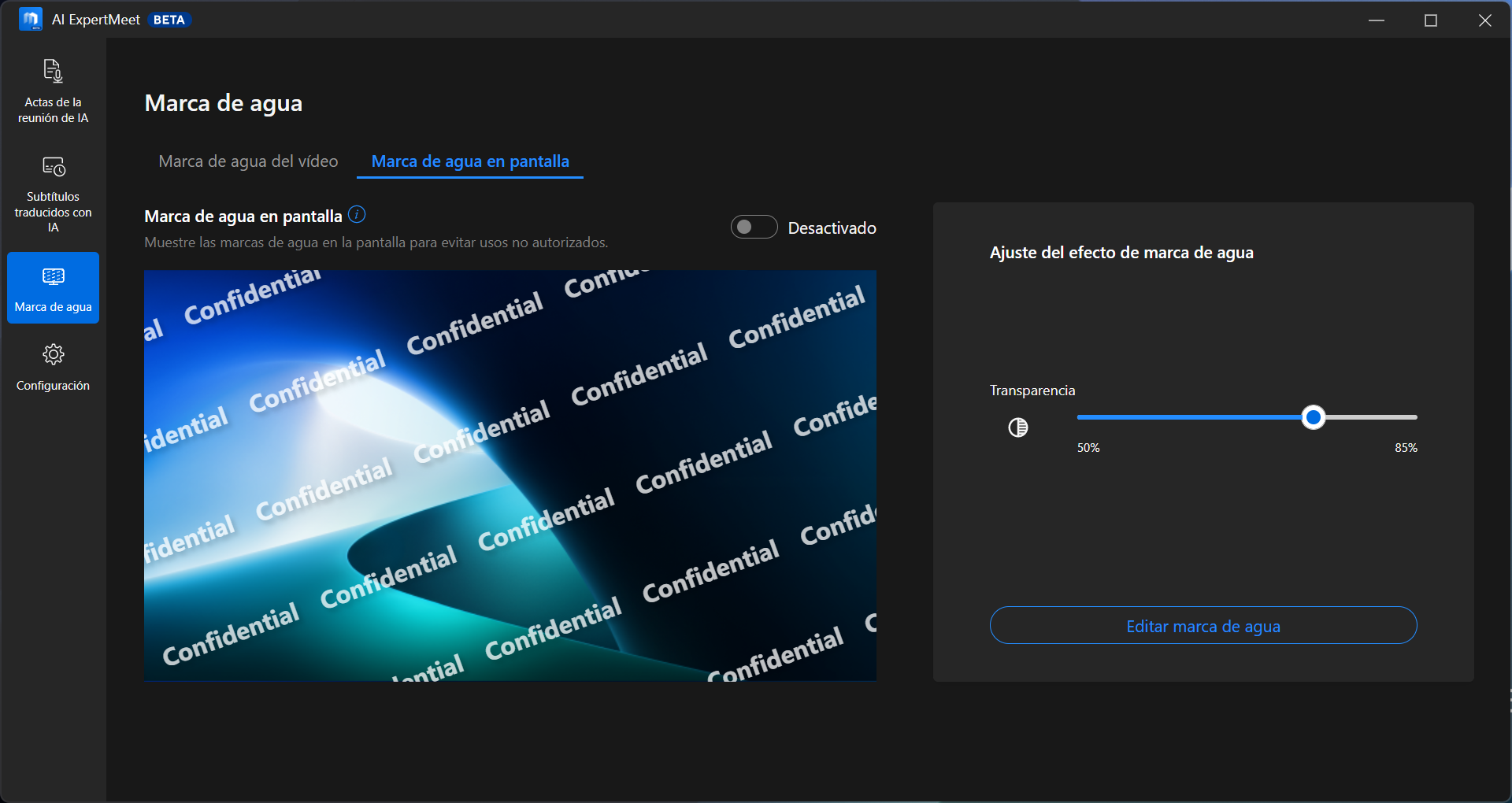Click the AI ExpertMeet app logo

tap(30, 20)
